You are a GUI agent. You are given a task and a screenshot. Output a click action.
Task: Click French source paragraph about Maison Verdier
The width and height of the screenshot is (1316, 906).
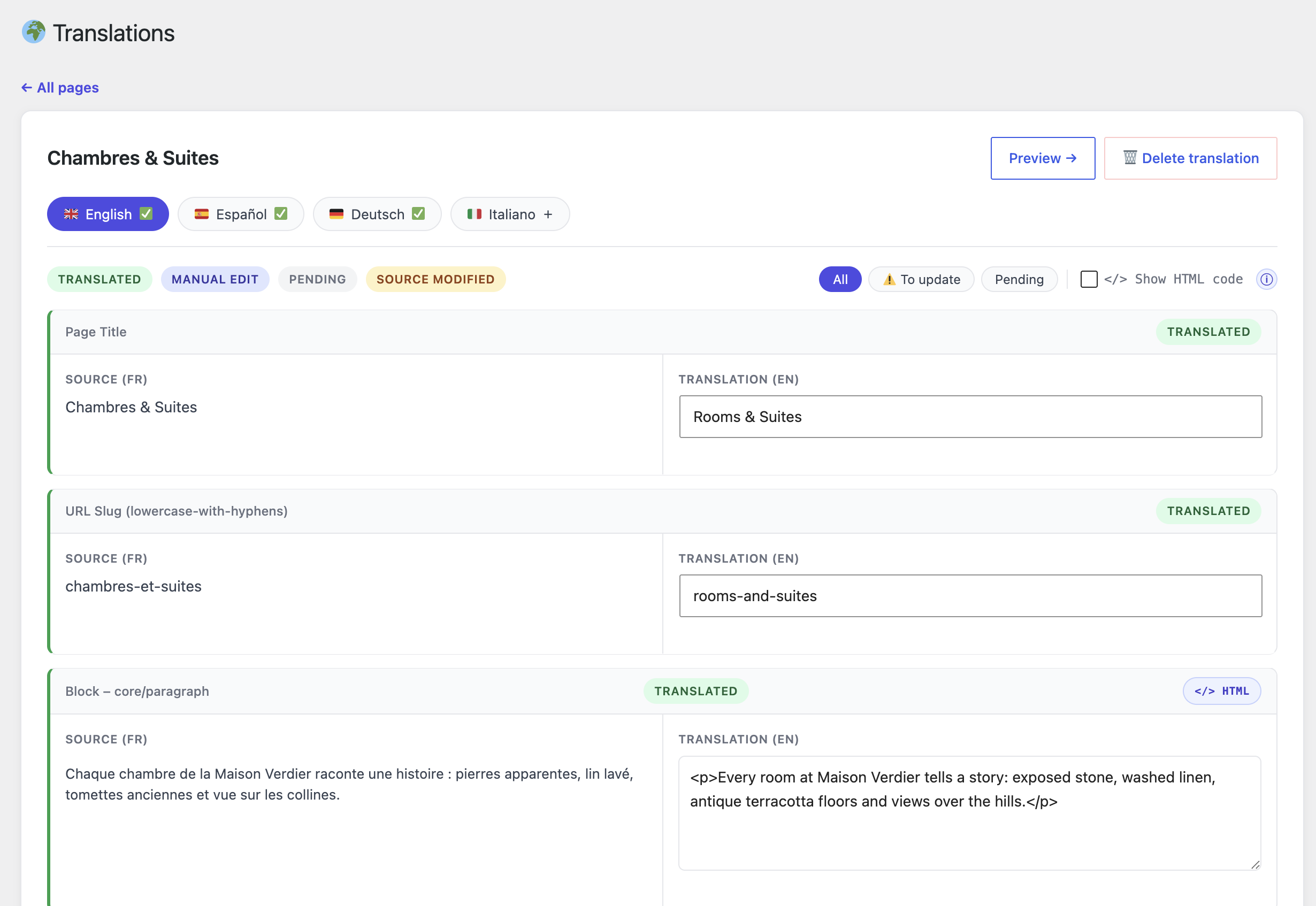tap(349, 784)
